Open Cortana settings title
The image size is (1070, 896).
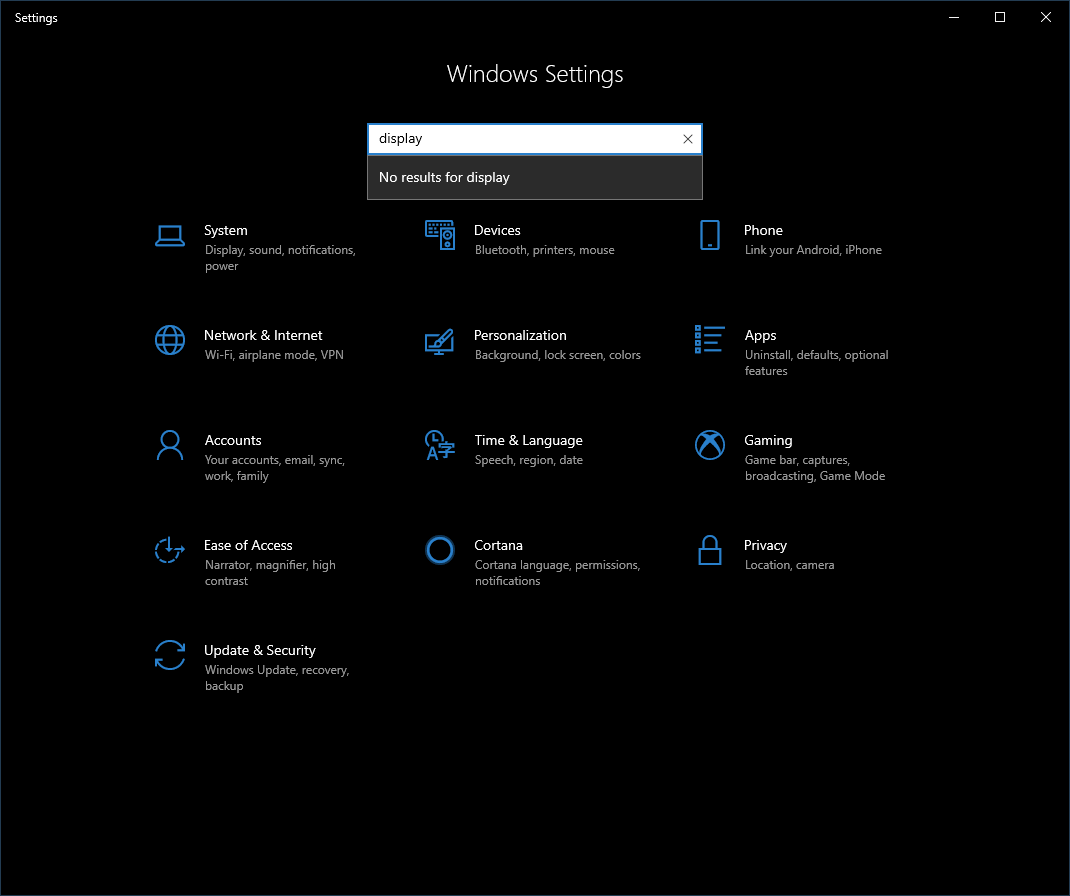pyautogui.click(x=499, y=546)
